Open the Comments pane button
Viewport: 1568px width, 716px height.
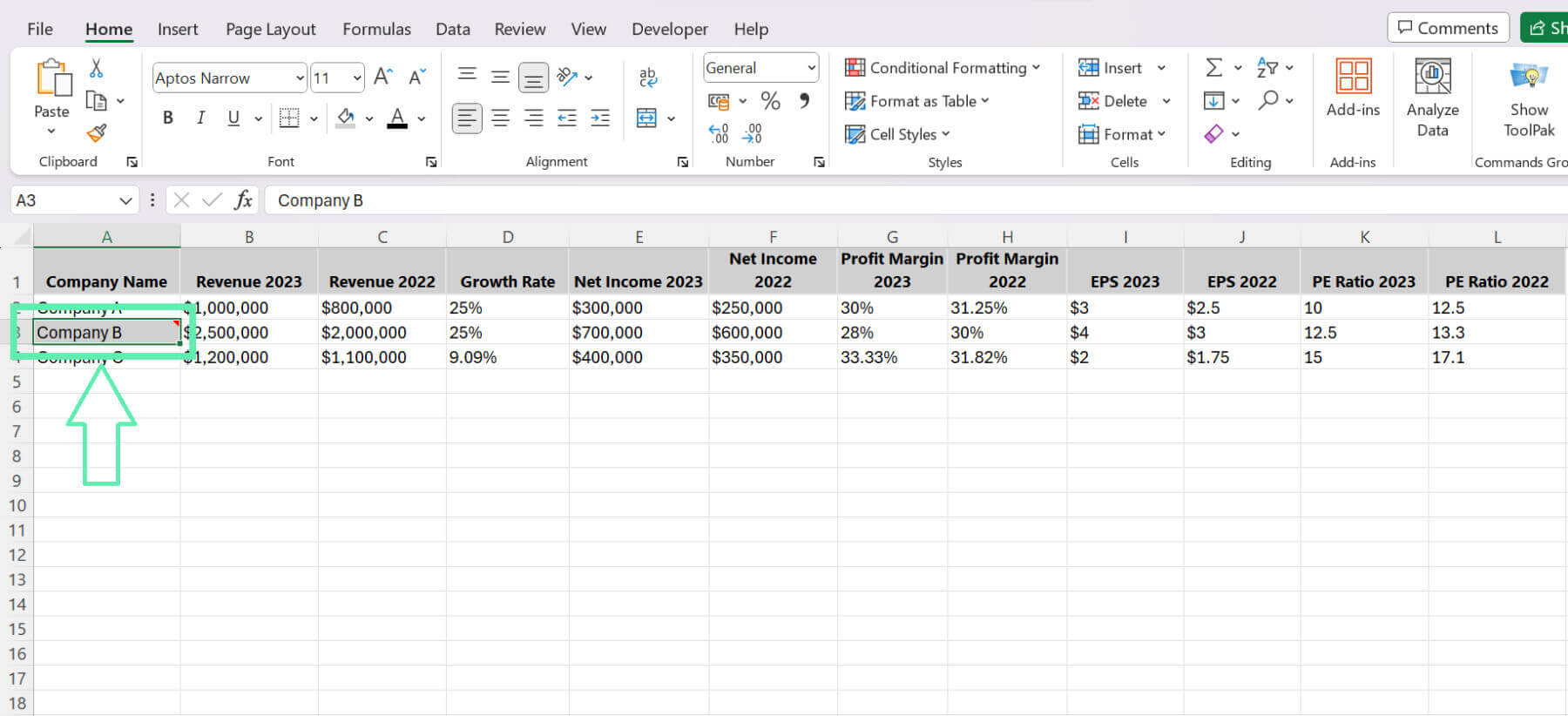(1448, 28)
